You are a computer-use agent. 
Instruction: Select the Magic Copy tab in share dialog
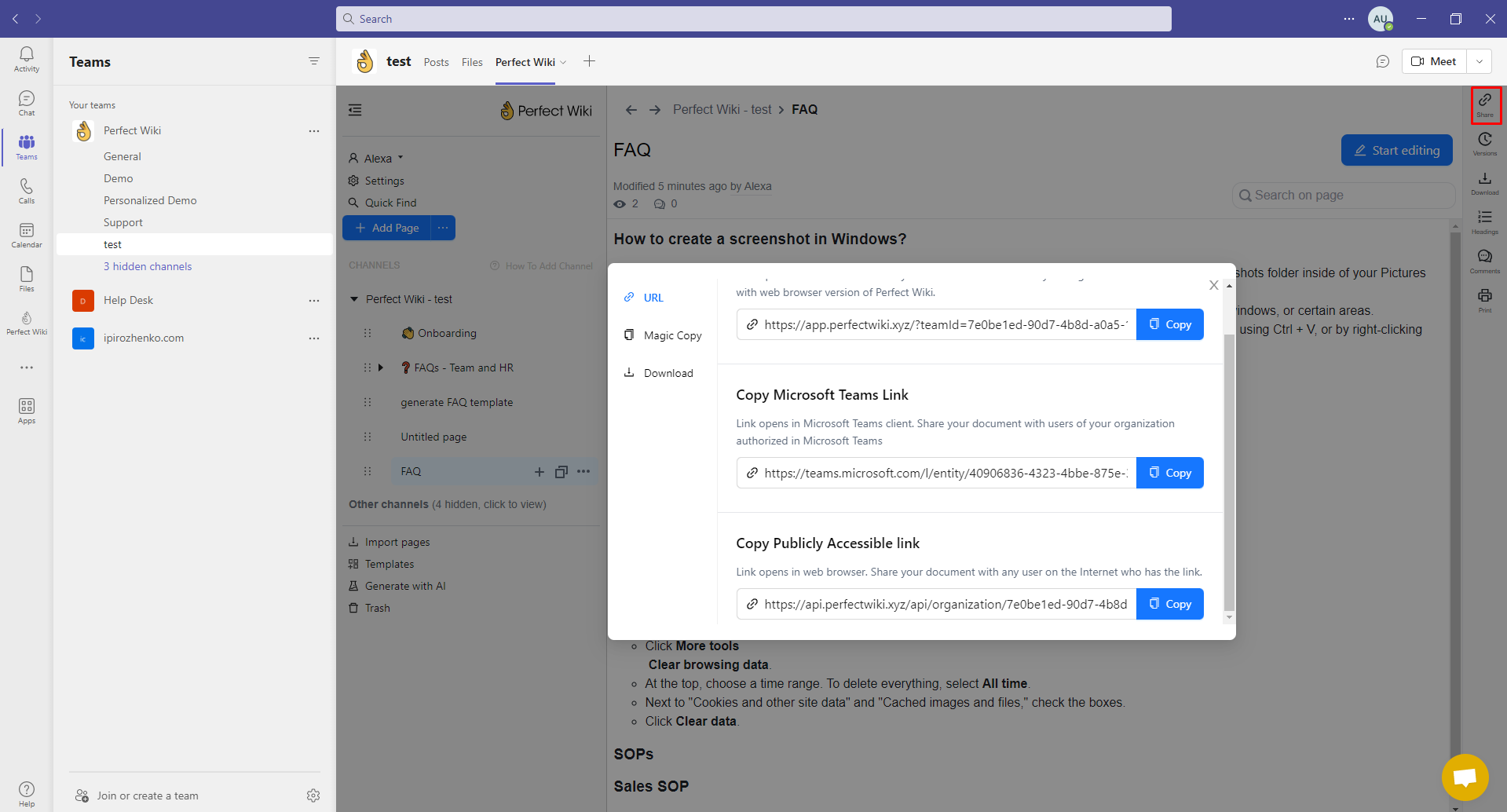coord(672,335)
